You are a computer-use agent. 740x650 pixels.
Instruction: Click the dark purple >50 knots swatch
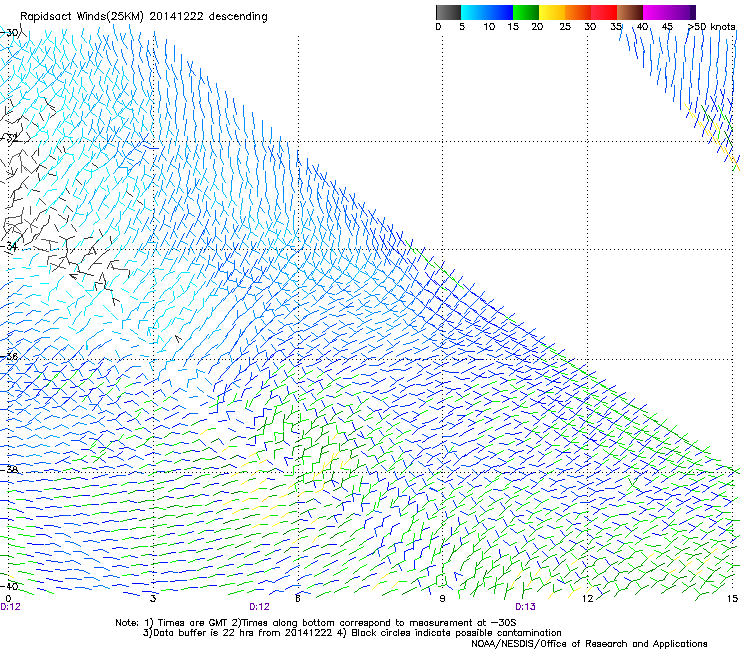pyautogui.click(x=692, y=12)
